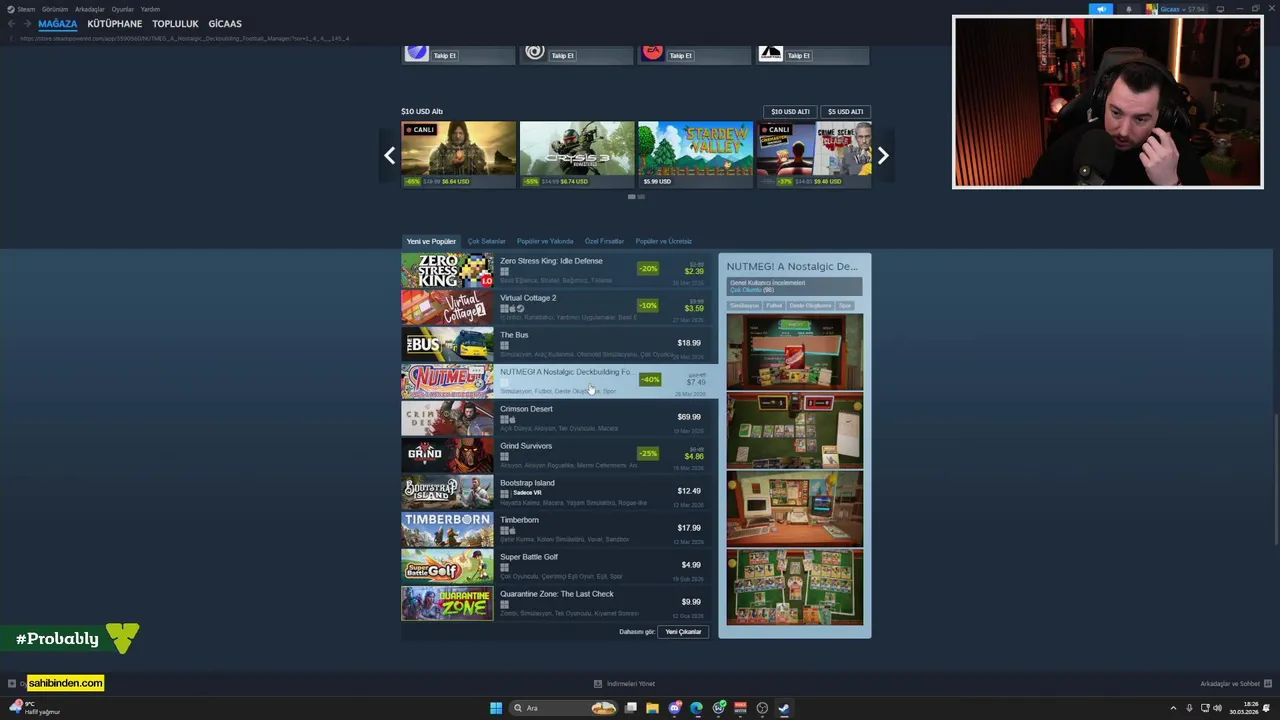
Task: Open İndirmeleri Yönet downloads manager
Action: 625,684
